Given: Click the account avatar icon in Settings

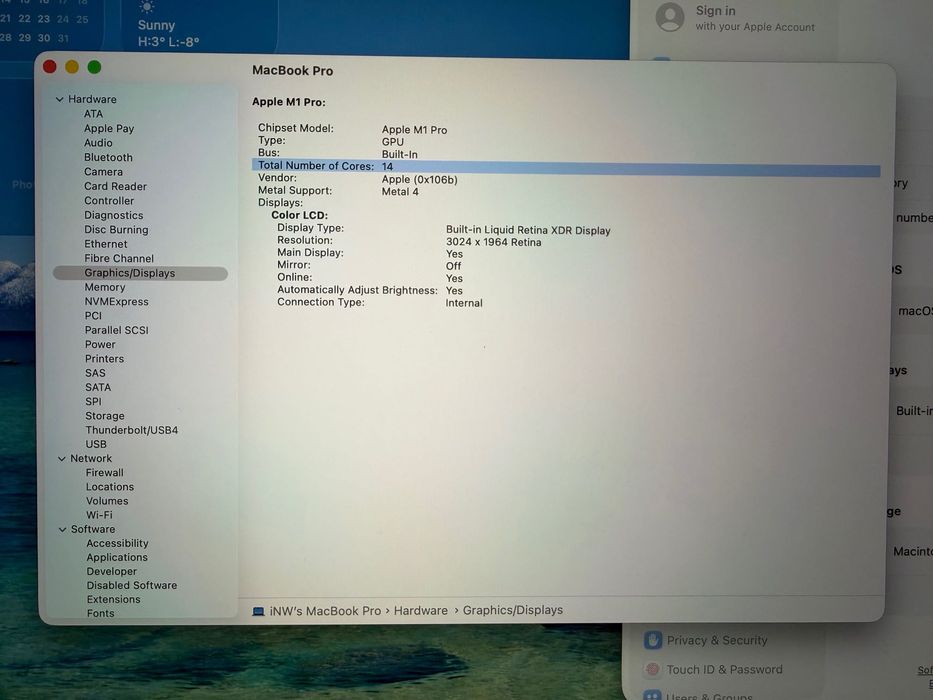Looking at the screenshot, I should pyautogui.click(x=670, y=17).
